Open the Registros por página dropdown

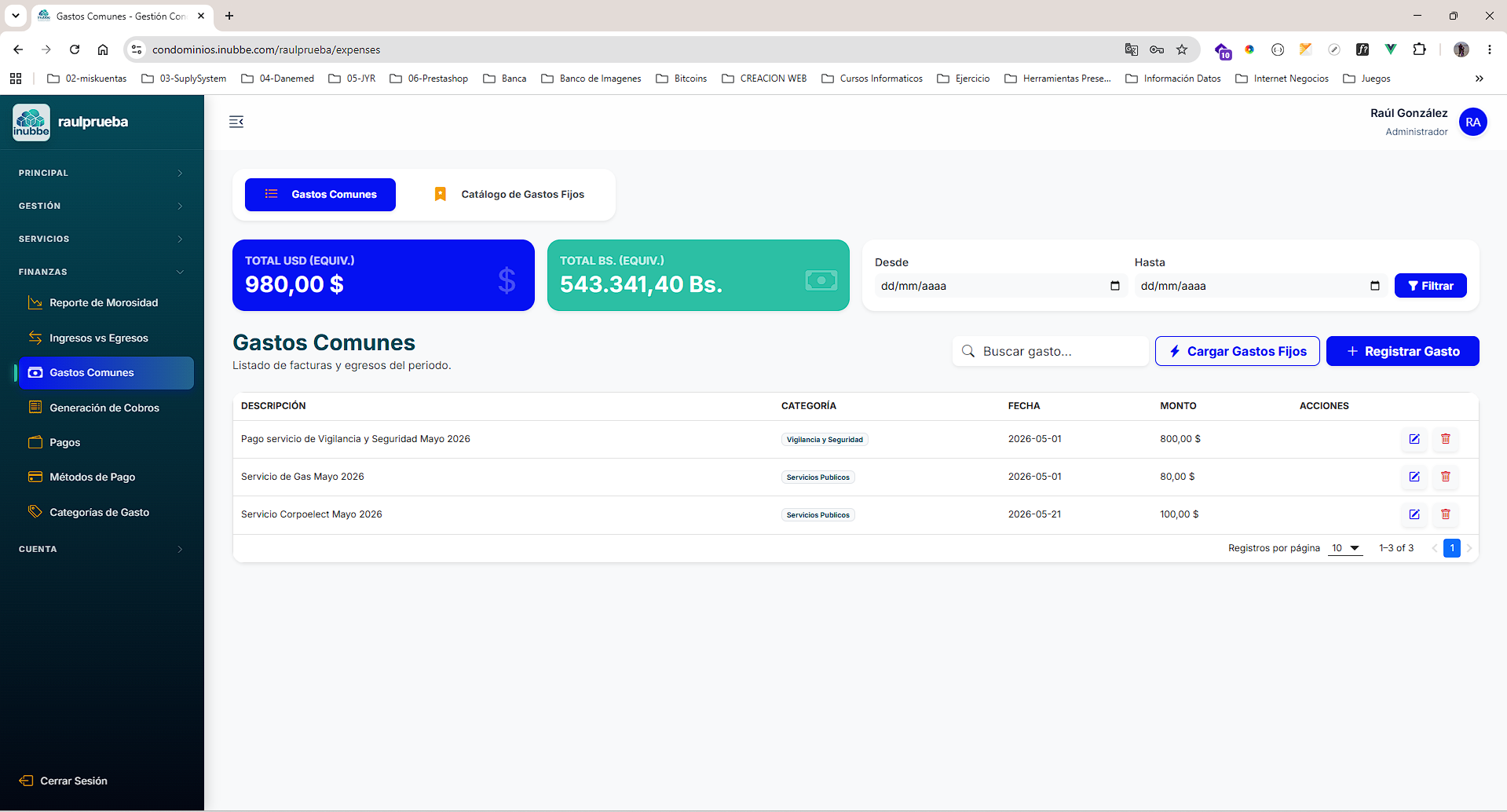click(x=1345, y=548)
